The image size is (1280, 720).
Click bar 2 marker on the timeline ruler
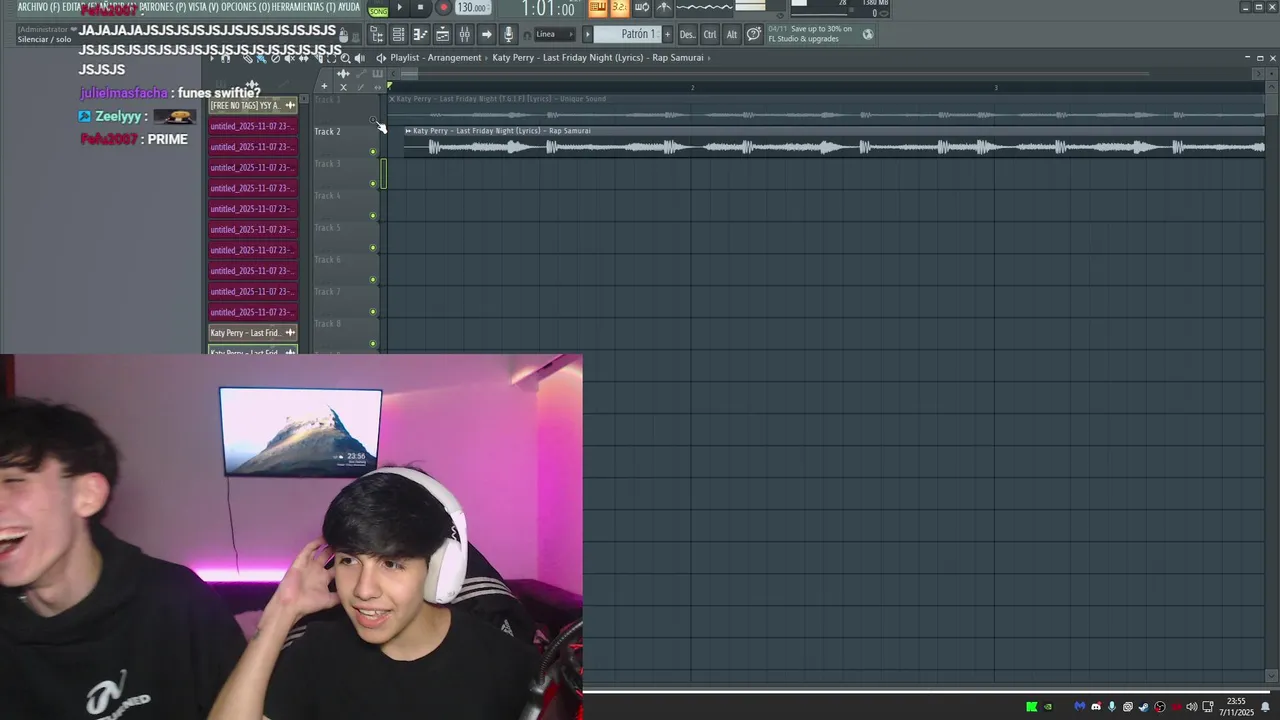(x=692, y=88)
